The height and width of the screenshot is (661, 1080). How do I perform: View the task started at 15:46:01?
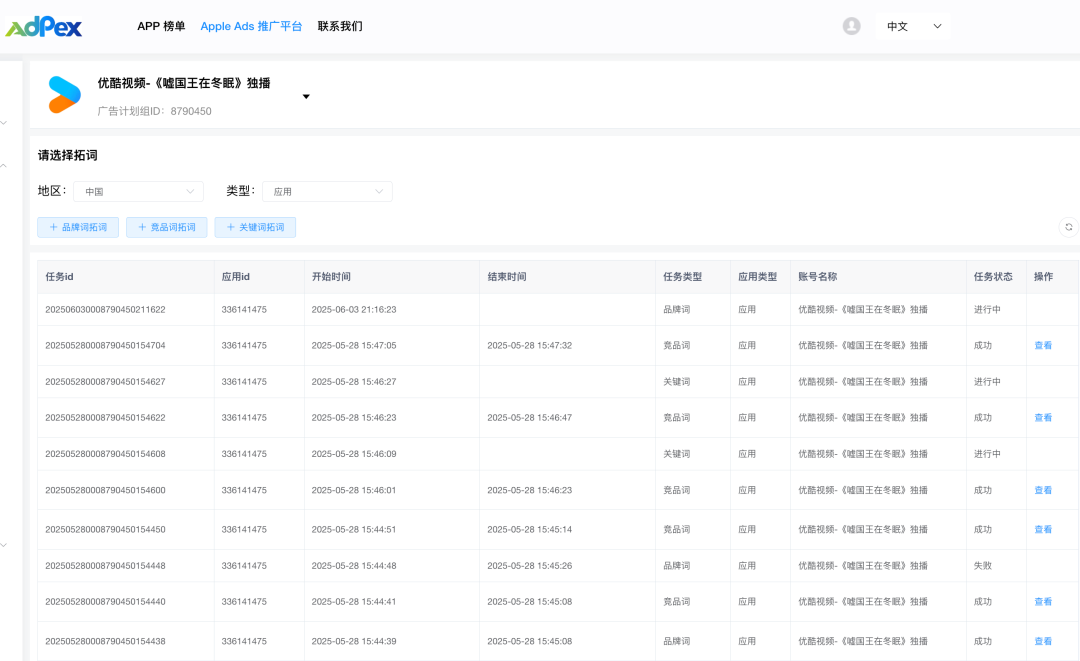tap(1043, 490)
